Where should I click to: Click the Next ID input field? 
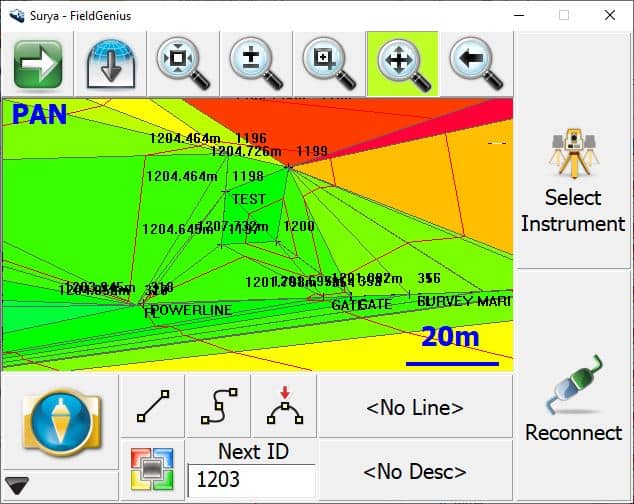(251, 480)
